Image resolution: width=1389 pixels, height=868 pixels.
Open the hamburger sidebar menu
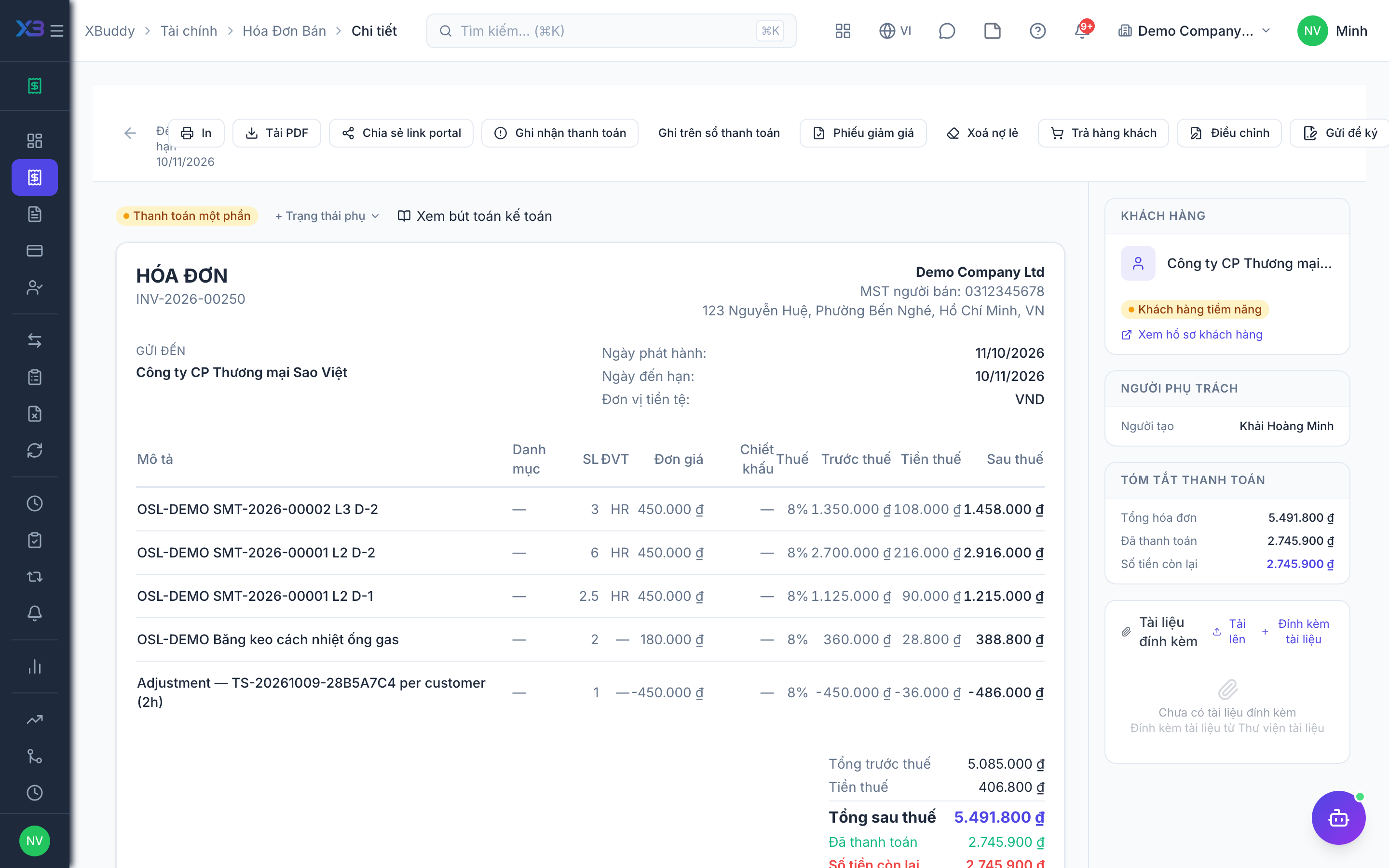57,31
